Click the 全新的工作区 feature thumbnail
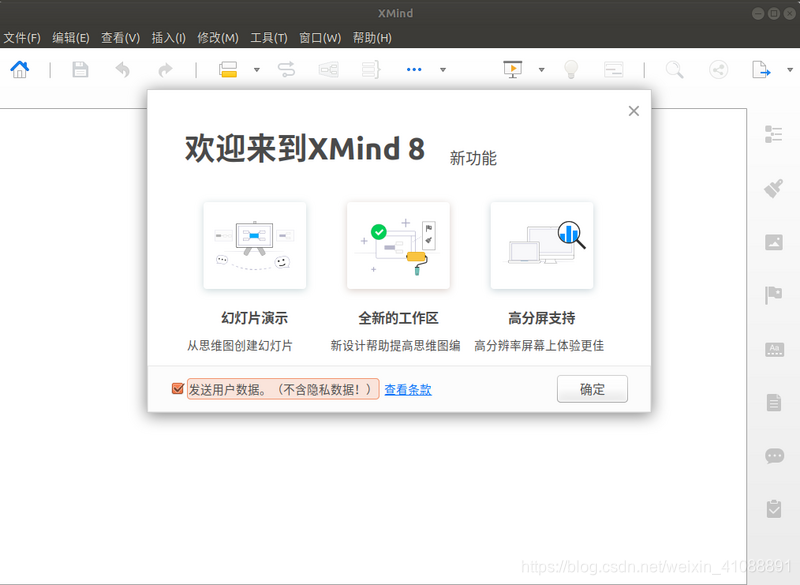Screen dimensions: 800x585 tap(398, 245)
